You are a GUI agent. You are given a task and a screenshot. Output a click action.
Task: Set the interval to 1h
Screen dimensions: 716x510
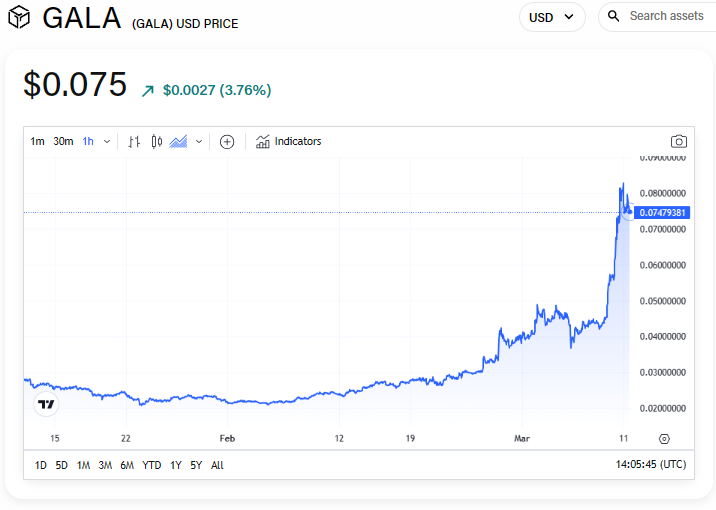[x=88, y=142]
